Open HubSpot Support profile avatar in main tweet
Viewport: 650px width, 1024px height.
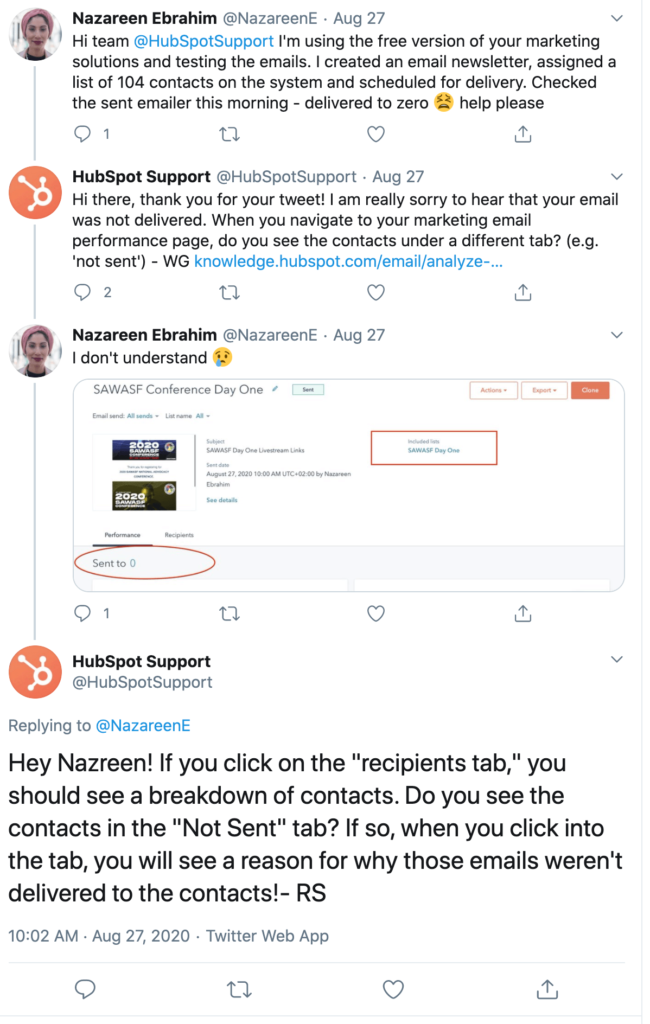pos(35,671)
